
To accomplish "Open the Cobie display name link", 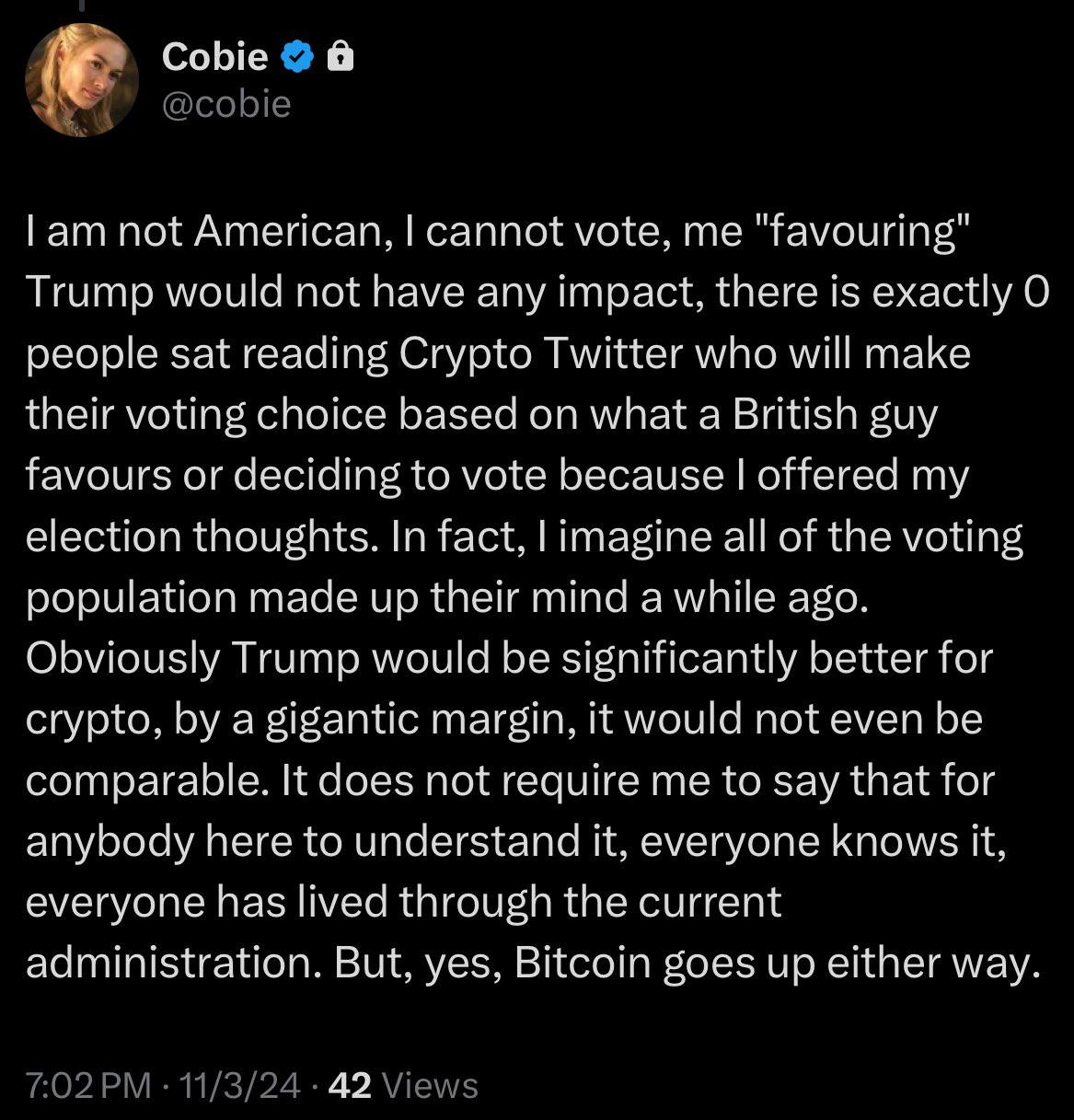I will tap(214, 58).
